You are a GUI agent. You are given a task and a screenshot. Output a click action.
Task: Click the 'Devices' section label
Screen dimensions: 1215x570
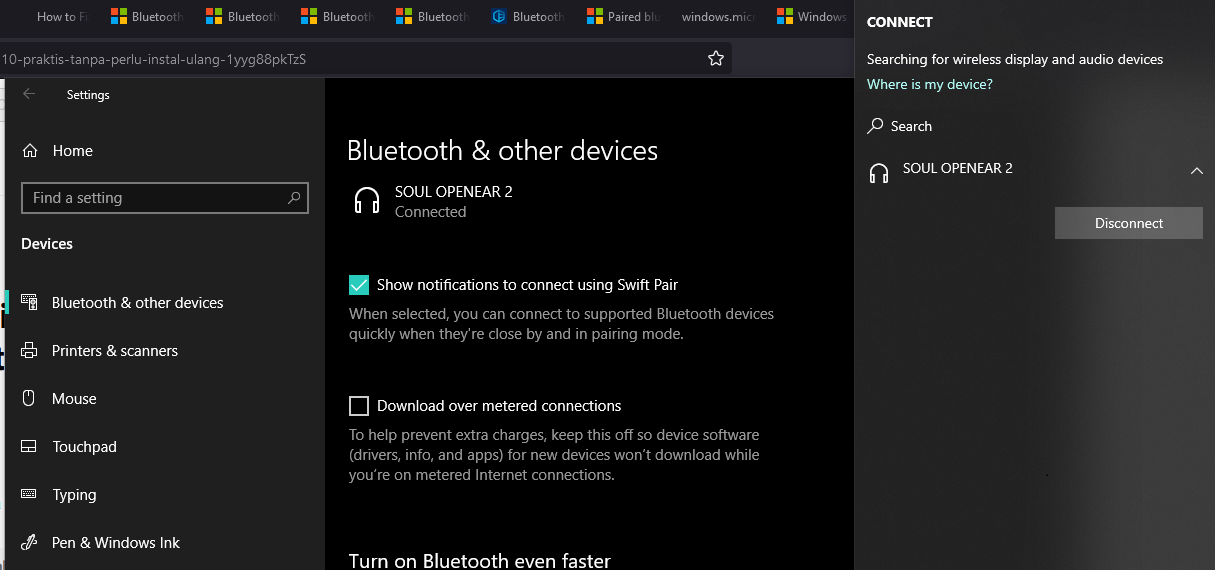(x=47, y=244)
